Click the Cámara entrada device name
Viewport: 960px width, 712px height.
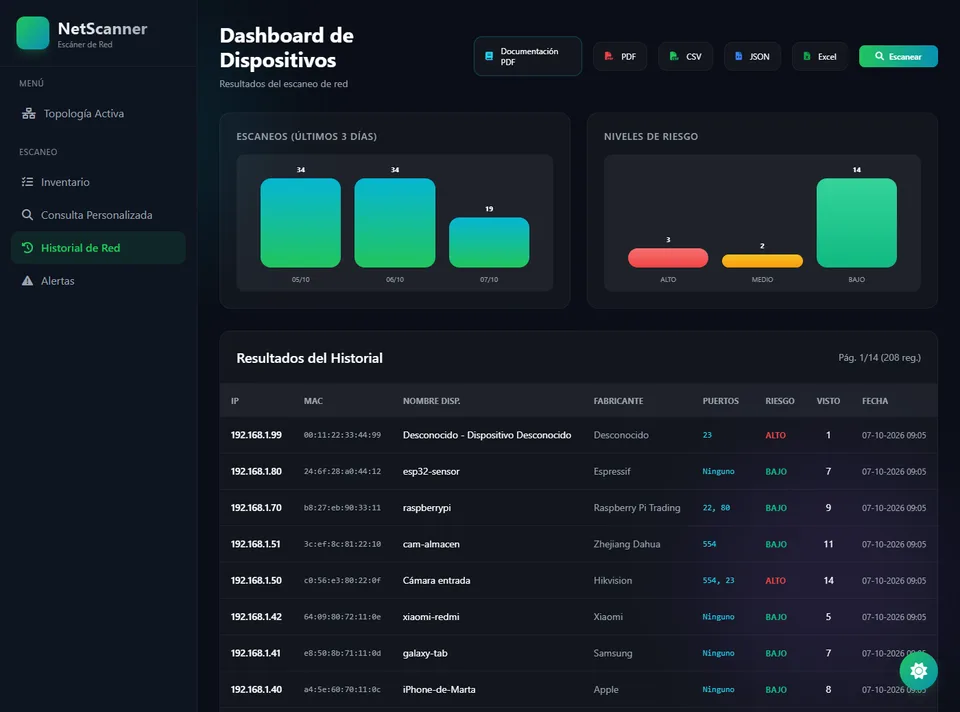tap(437, 580)
